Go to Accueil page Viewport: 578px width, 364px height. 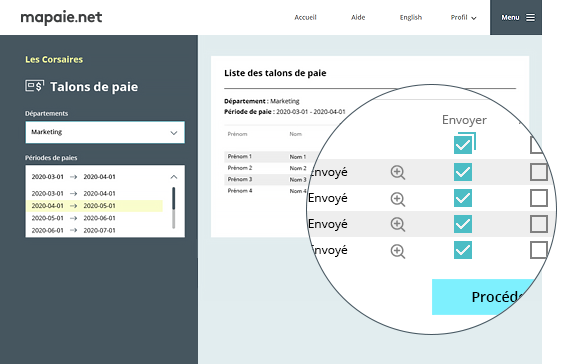coord(305,17)
